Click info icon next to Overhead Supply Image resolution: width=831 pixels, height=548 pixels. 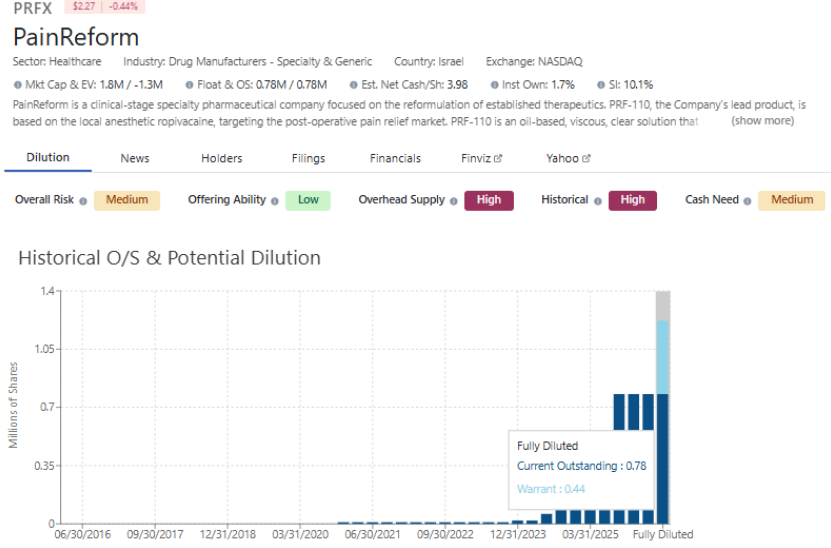click(x=454, y=201)
